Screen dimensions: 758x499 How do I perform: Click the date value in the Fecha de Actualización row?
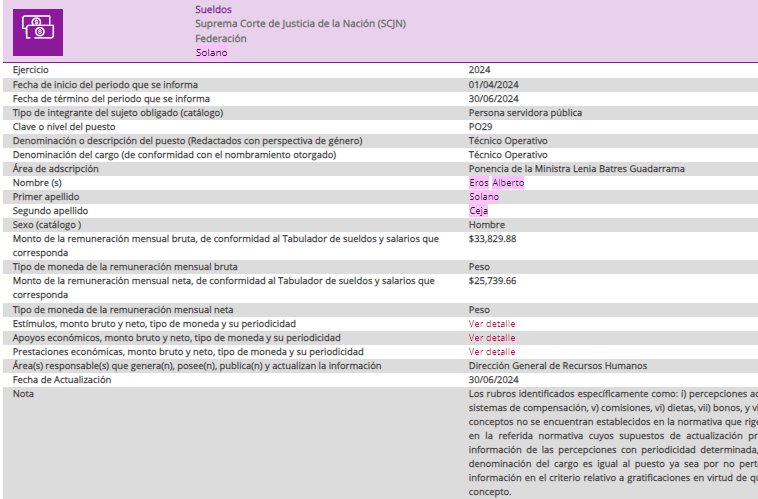click(493, 380)
